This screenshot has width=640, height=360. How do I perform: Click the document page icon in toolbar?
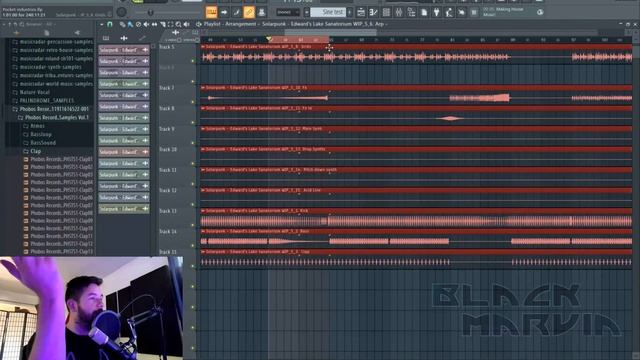[424, 13]
